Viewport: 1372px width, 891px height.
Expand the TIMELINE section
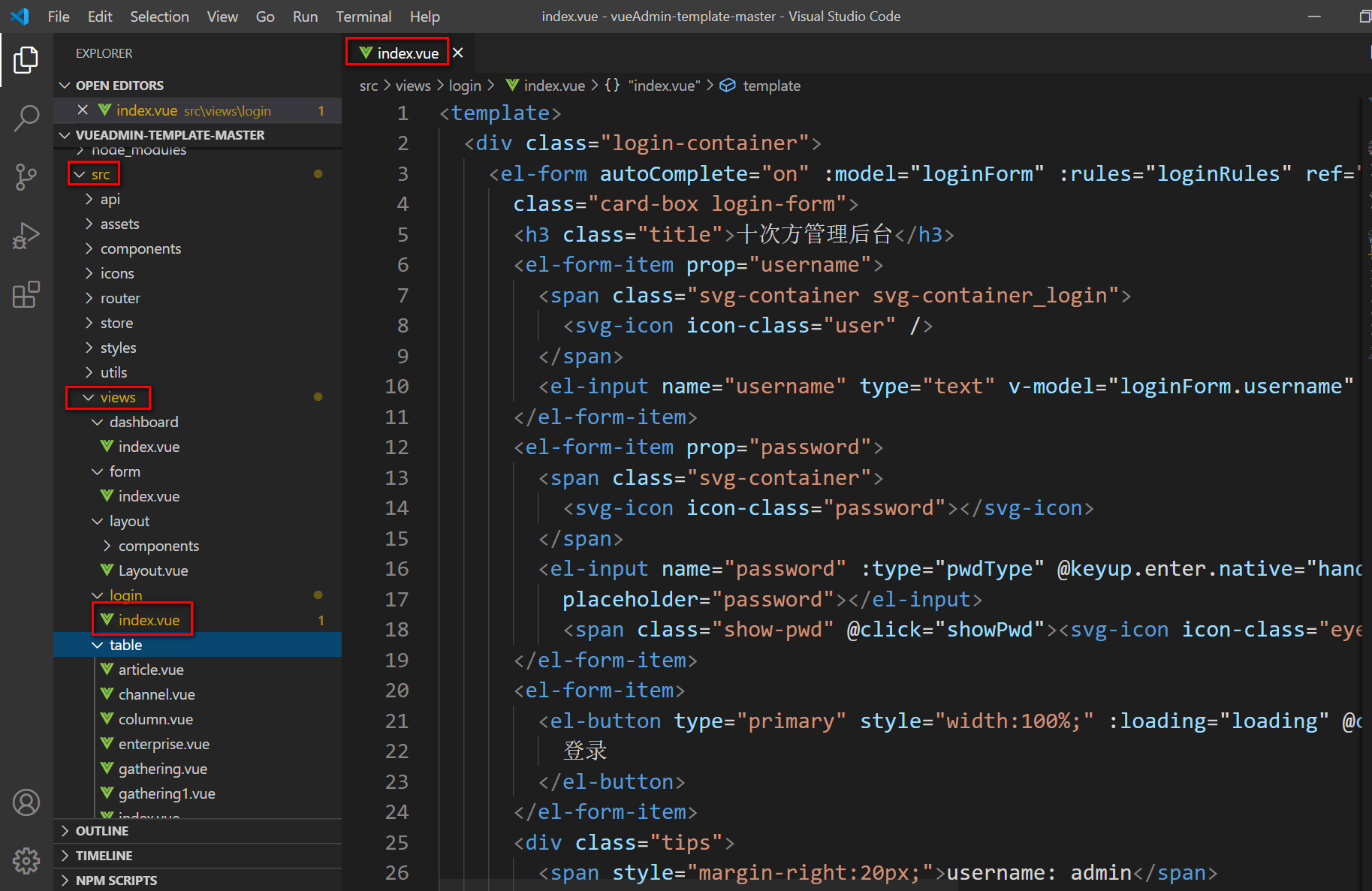pyautogui.click(x=104, y=856)
